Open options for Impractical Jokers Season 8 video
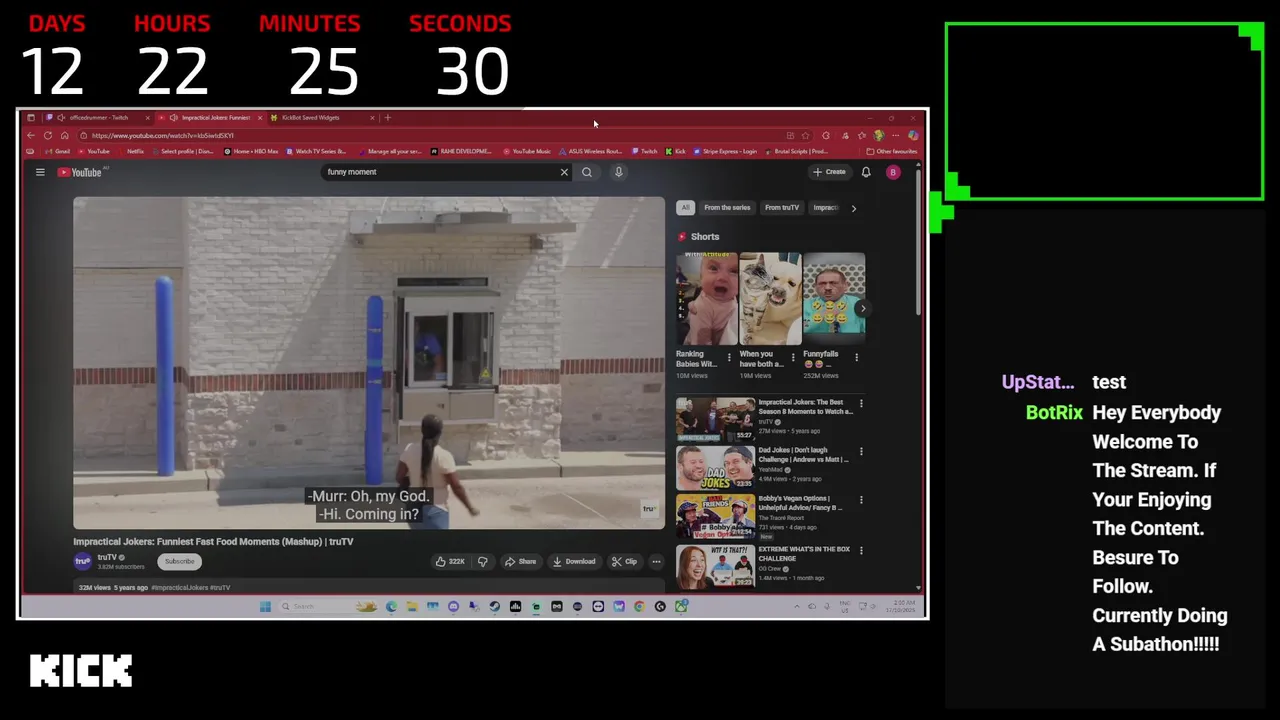The image size is (1280, 720). point(861,404)
